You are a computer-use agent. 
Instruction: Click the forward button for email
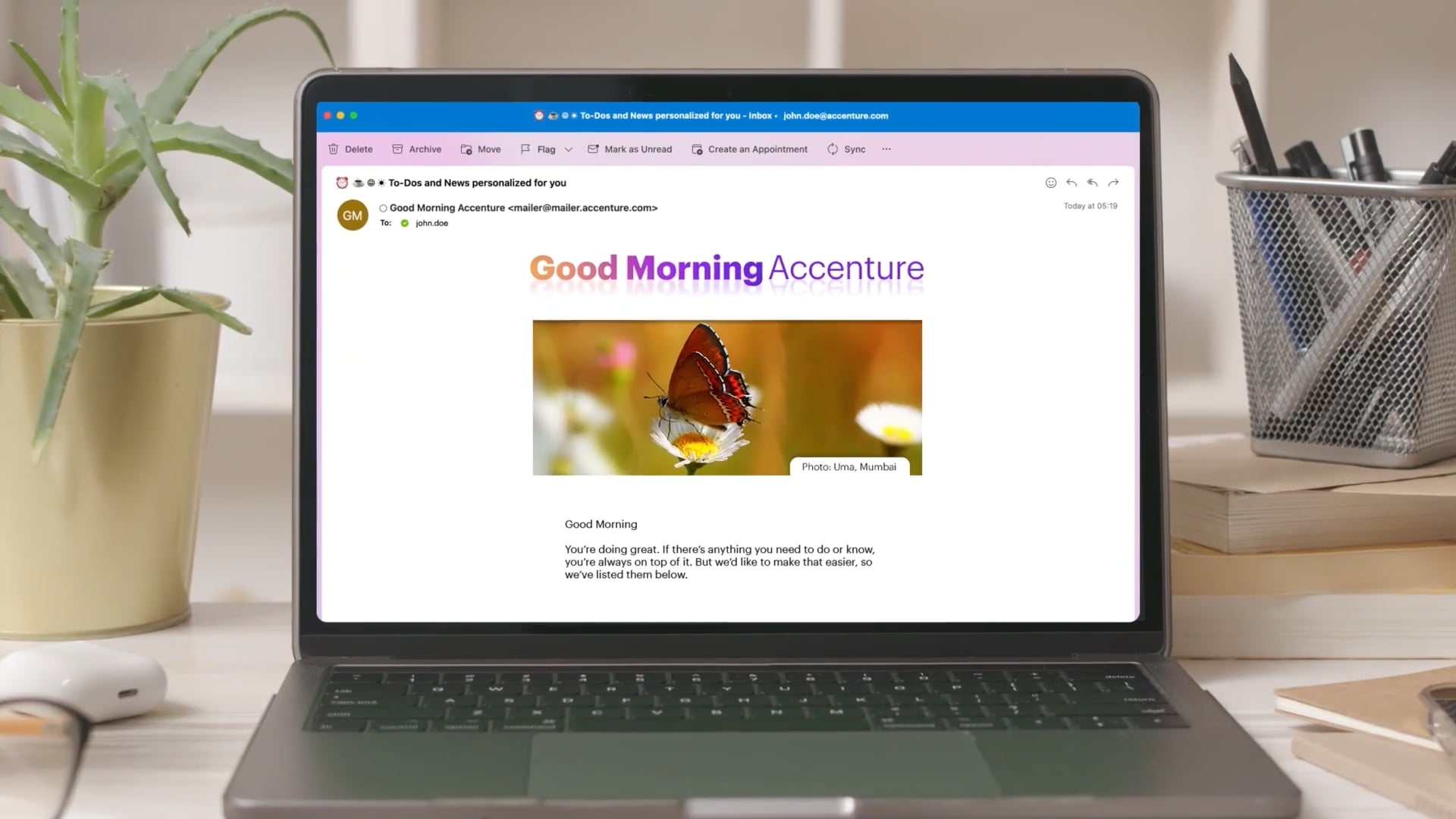pos(1113,182)
